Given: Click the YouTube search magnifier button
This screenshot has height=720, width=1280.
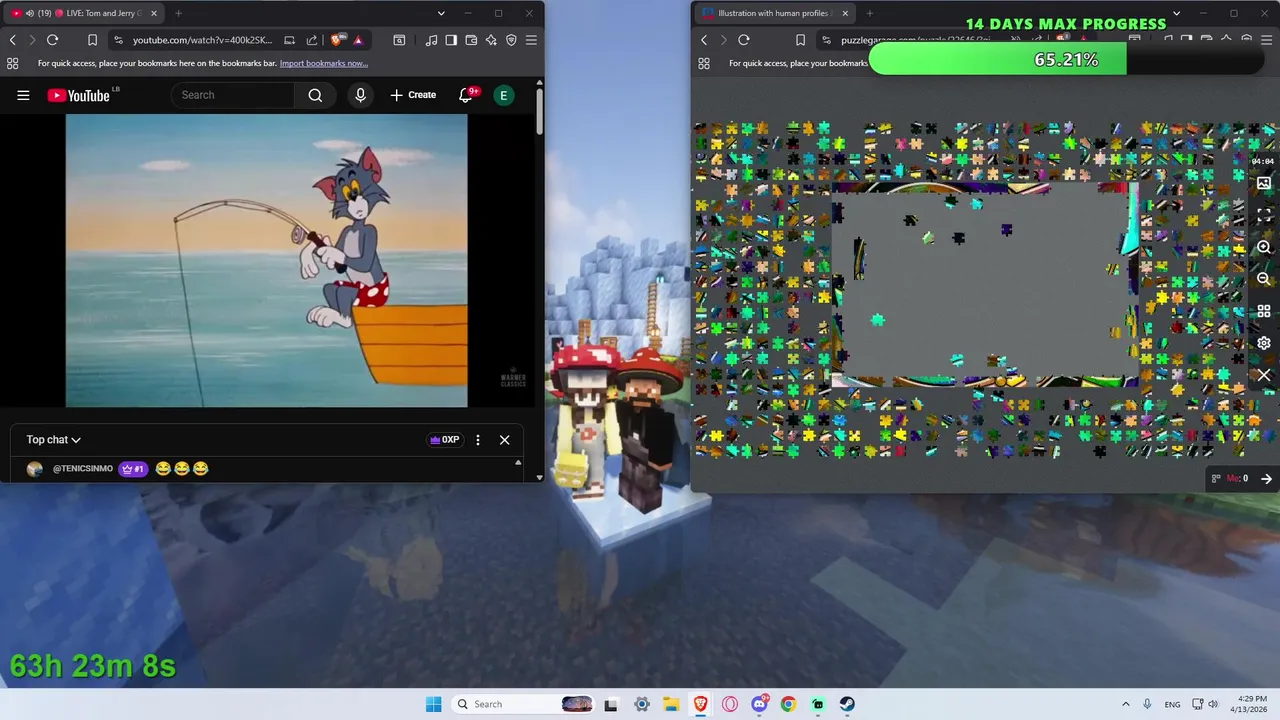Looking at the screenshot, I should pyautogui.click(x=315, y=95).
